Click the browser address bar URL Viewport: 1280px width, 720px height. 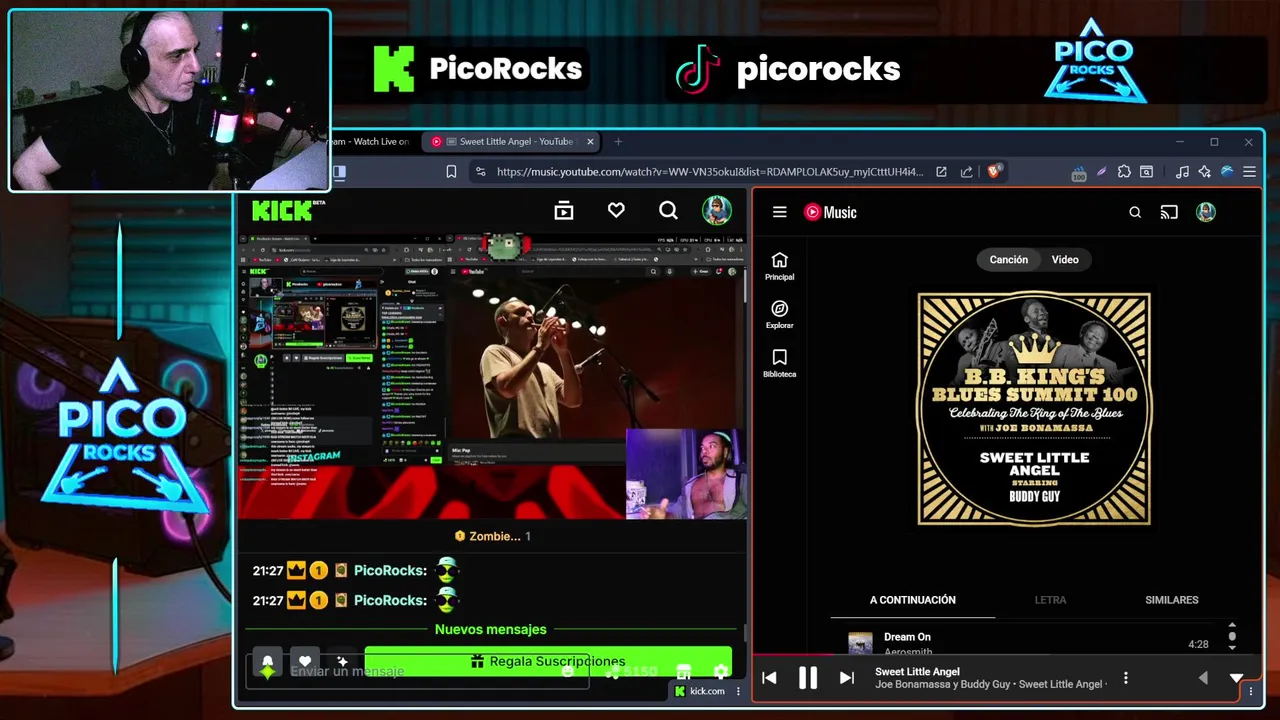[710, 172]
